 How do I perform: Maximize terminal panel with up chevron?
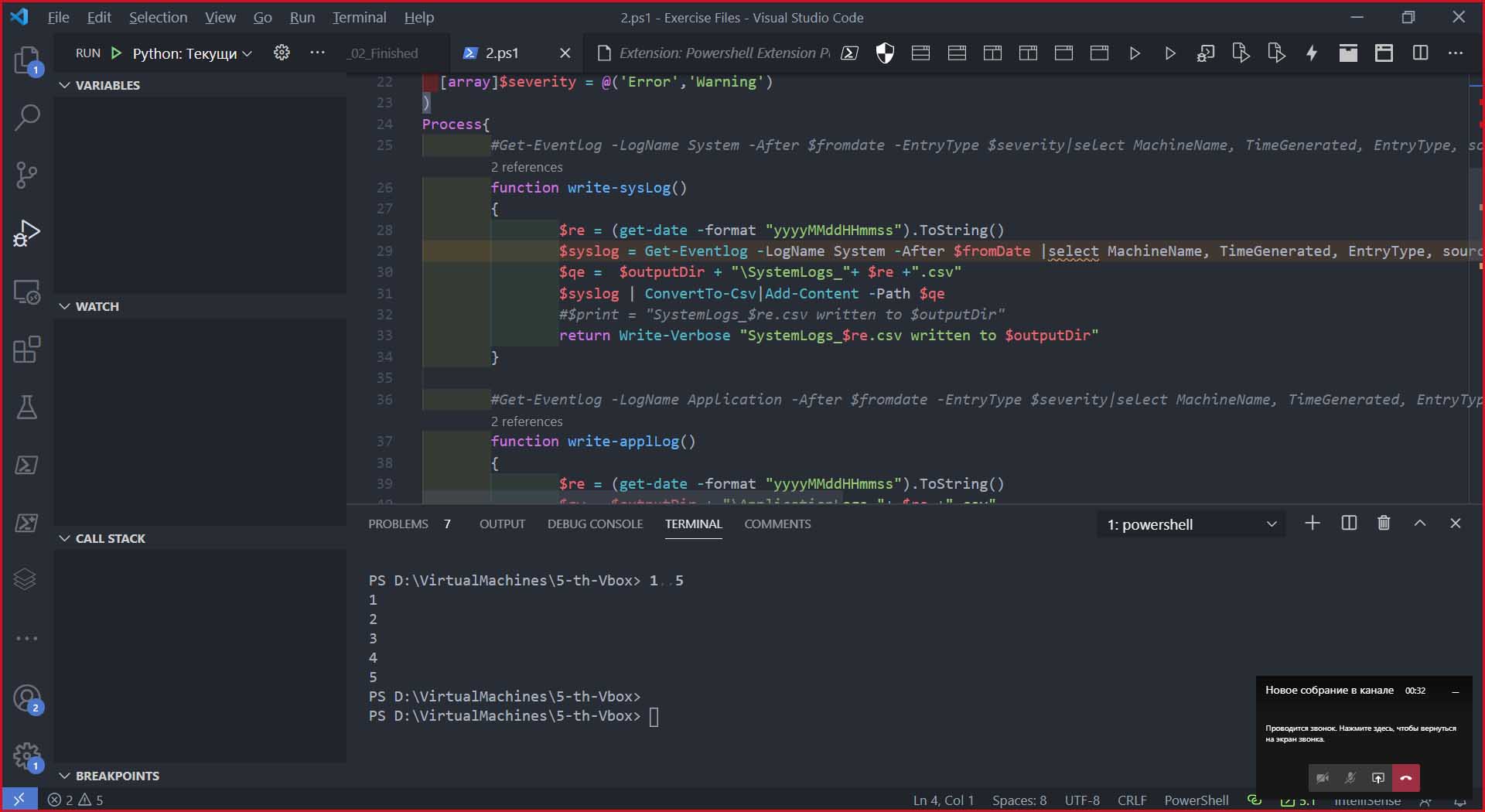point(1420,524)
